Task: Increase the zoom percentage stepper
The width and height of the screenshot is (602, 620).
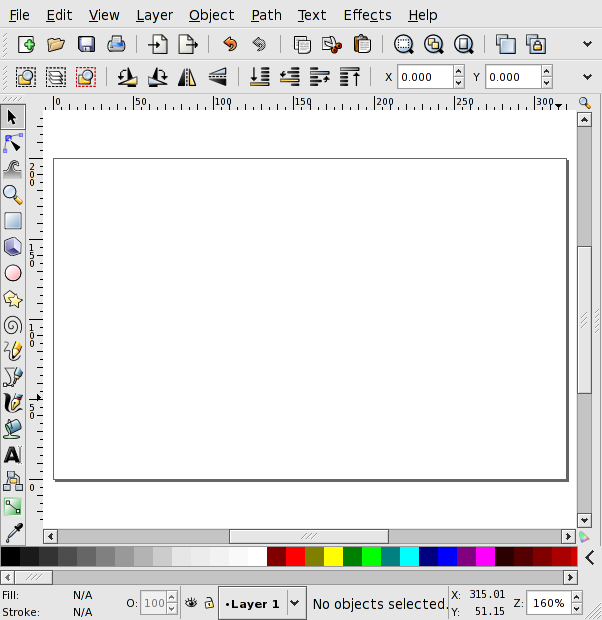Action: (x=579, y=598)
